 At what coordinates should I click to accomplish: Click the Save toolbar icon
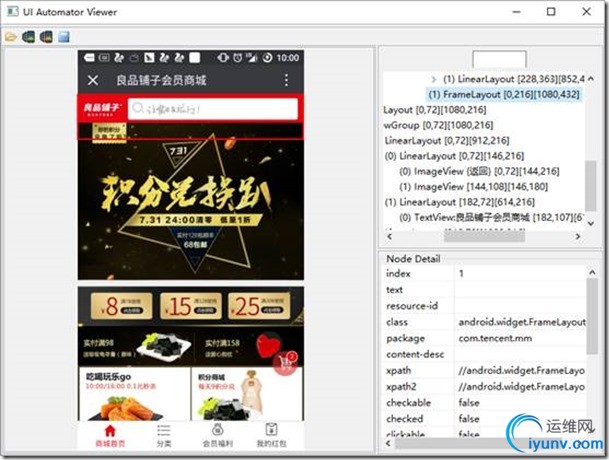pos(64,37)
